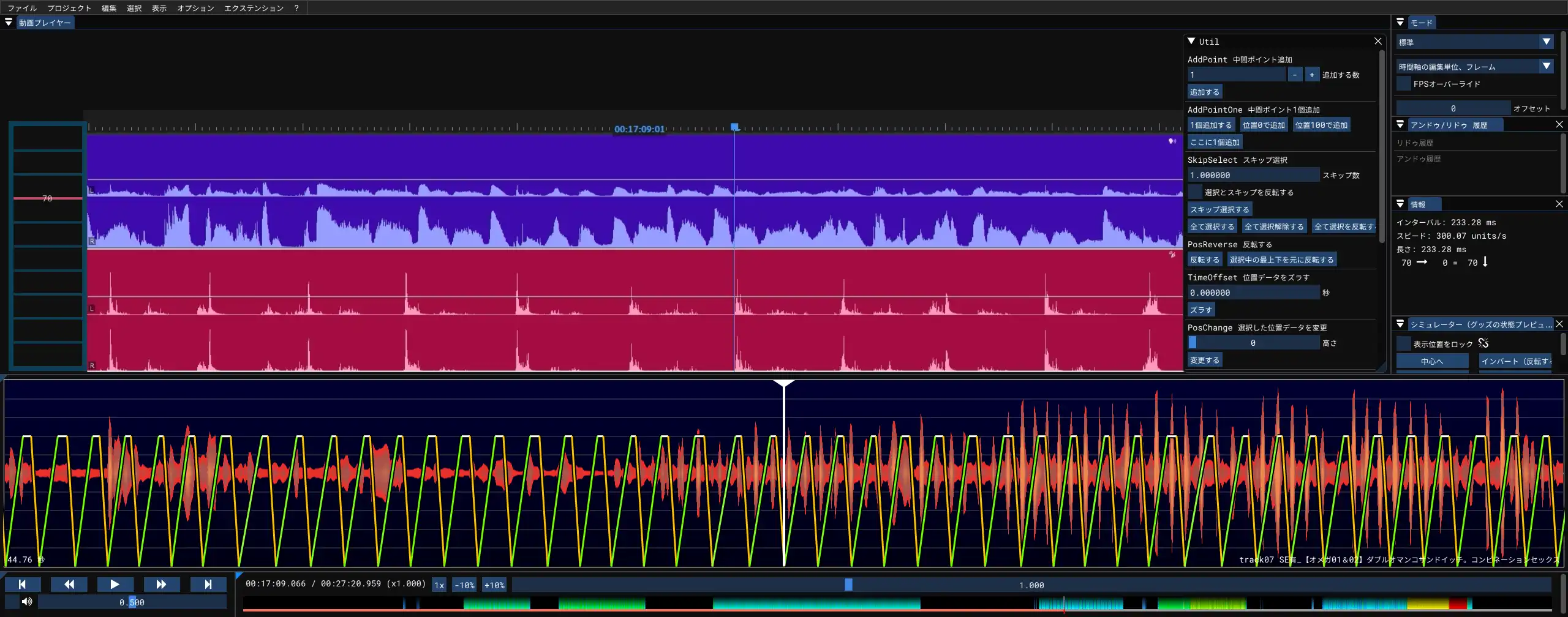The image size is (1568, 617).
Task: Collapse the 情報 panel triangle
Action: tap(1400, 204)
